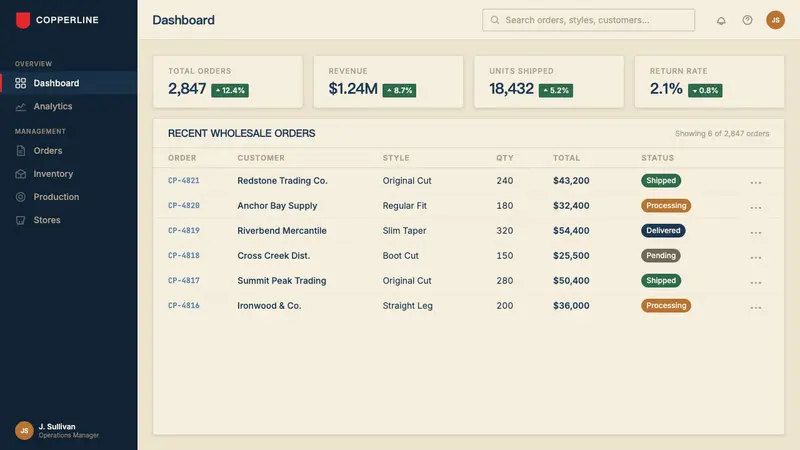Click the Dashboard grid icon in sidebar
The height and width of the screenshot is (450, 800).
pos(20,83)
